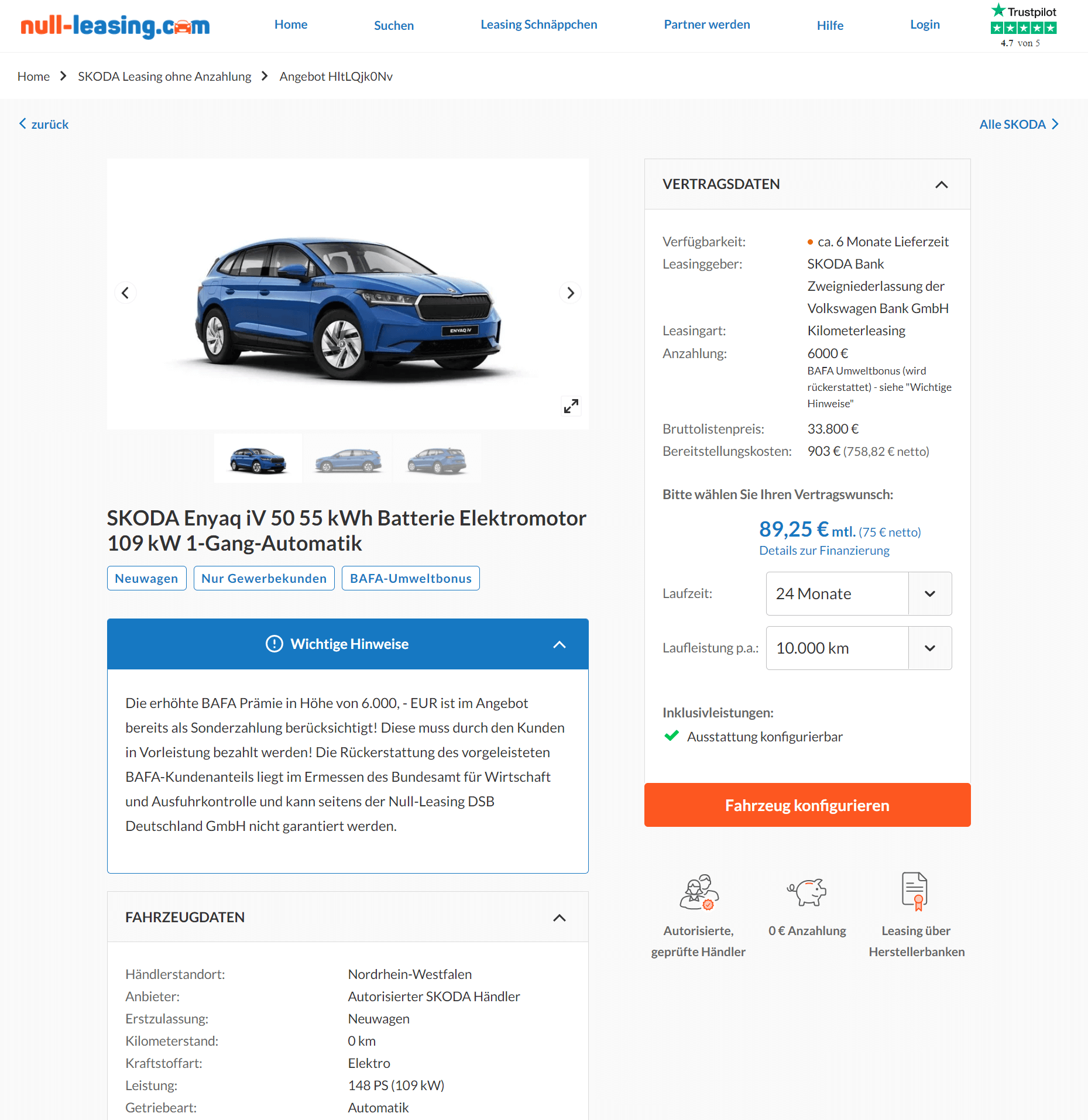Open the Trustpilot rating badge
The width and height of the screenshot is (1088, 1120).
coord(1023,26)
